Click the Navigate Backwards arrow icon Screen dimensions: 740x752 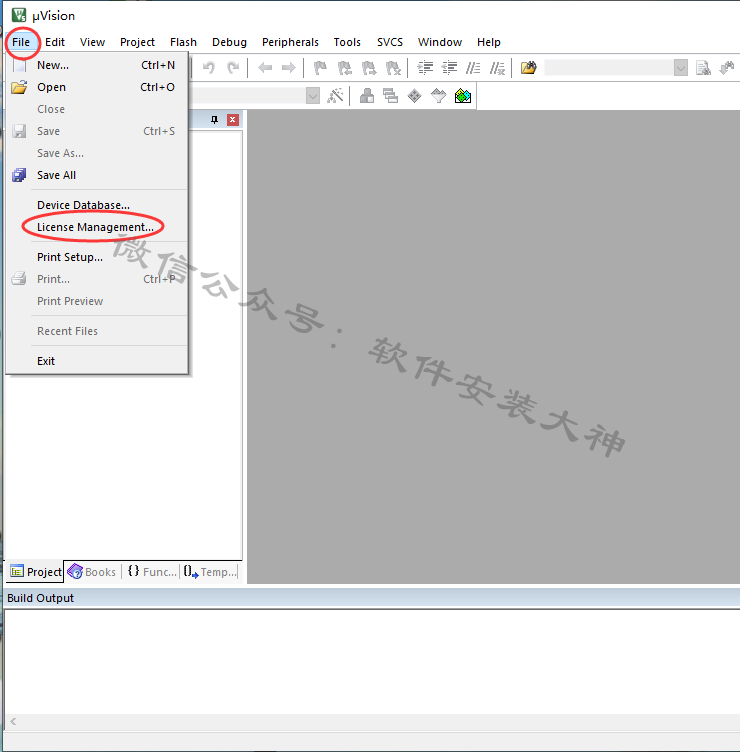(265, 68)
